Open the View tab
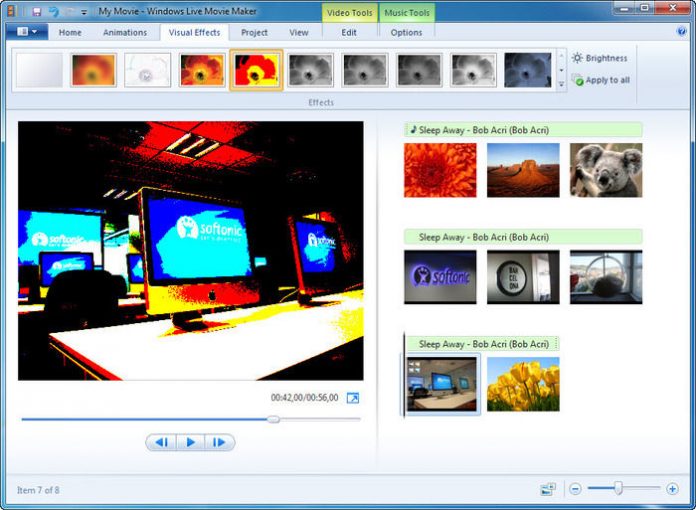 pyautogui.click(x=299, y=32)
